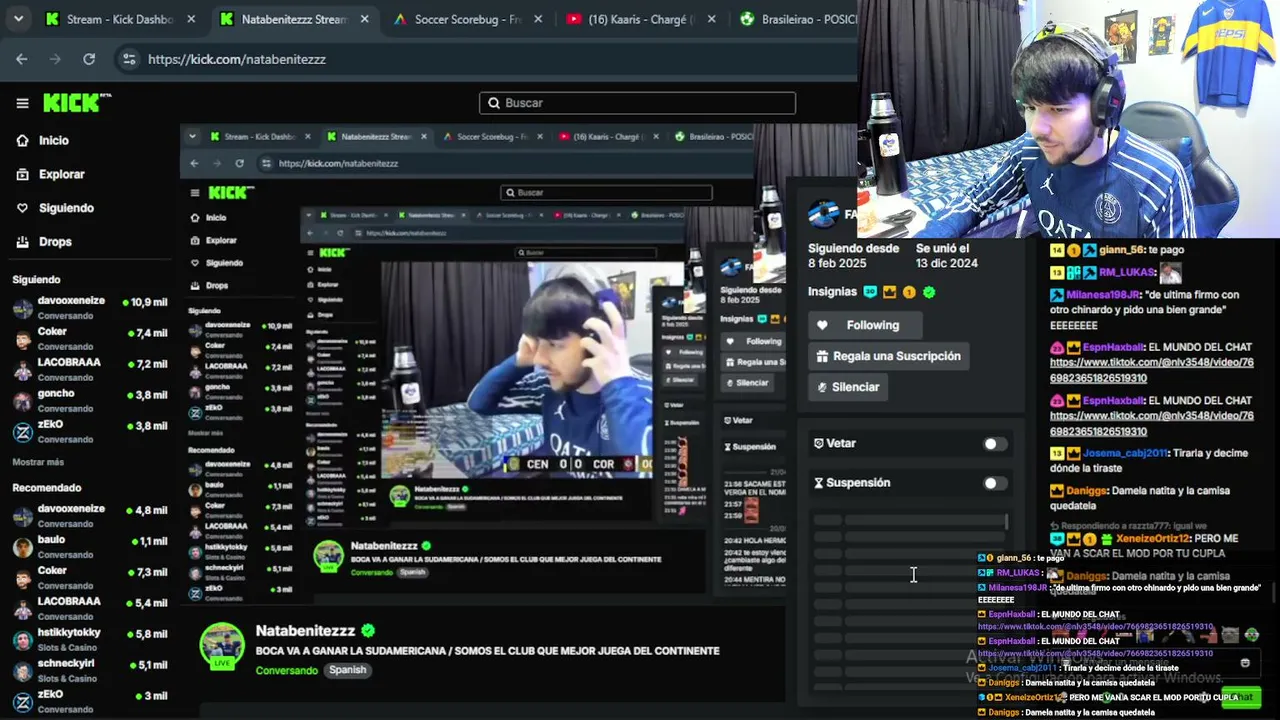Click Regala una Suscripción
The height and width of the screenshot is (720, 1280).
(889, 356)
